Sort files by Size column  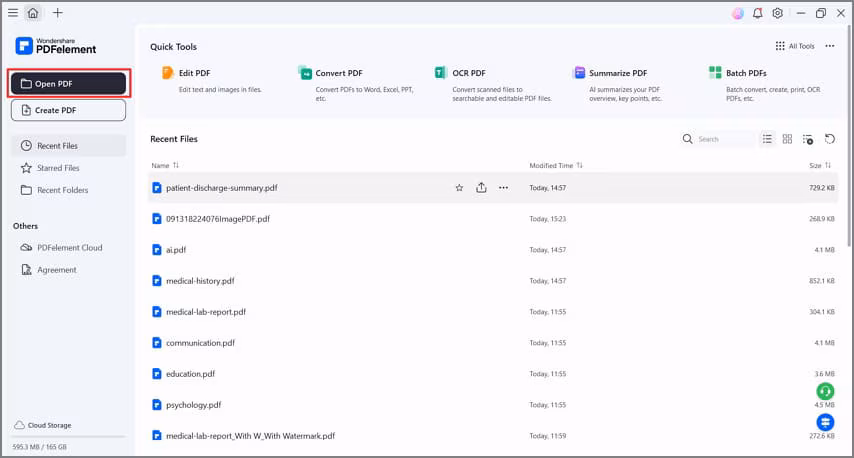[820, 166]
